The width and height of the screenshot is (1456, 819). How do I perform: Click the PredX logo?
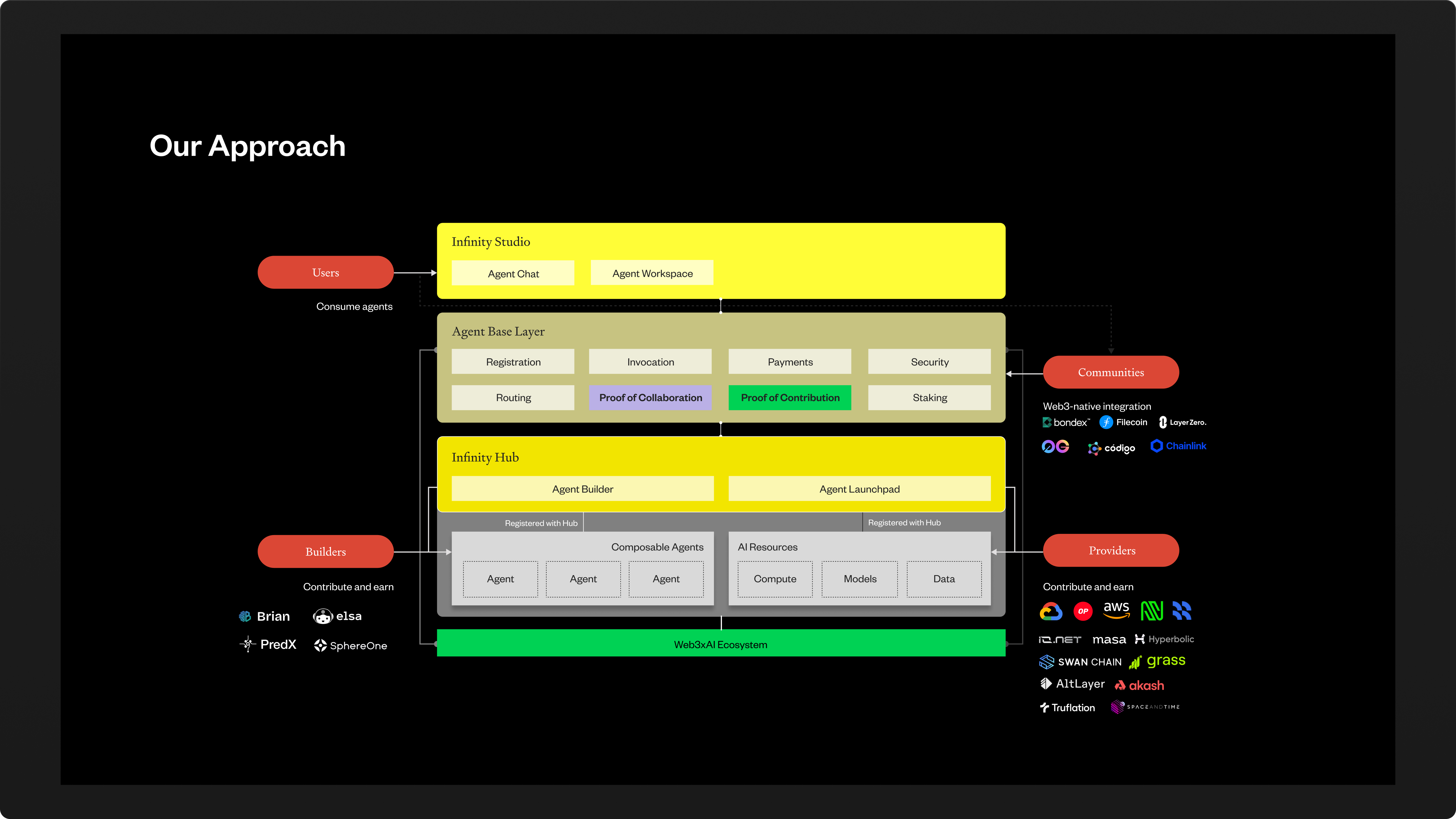click(268, 644)
